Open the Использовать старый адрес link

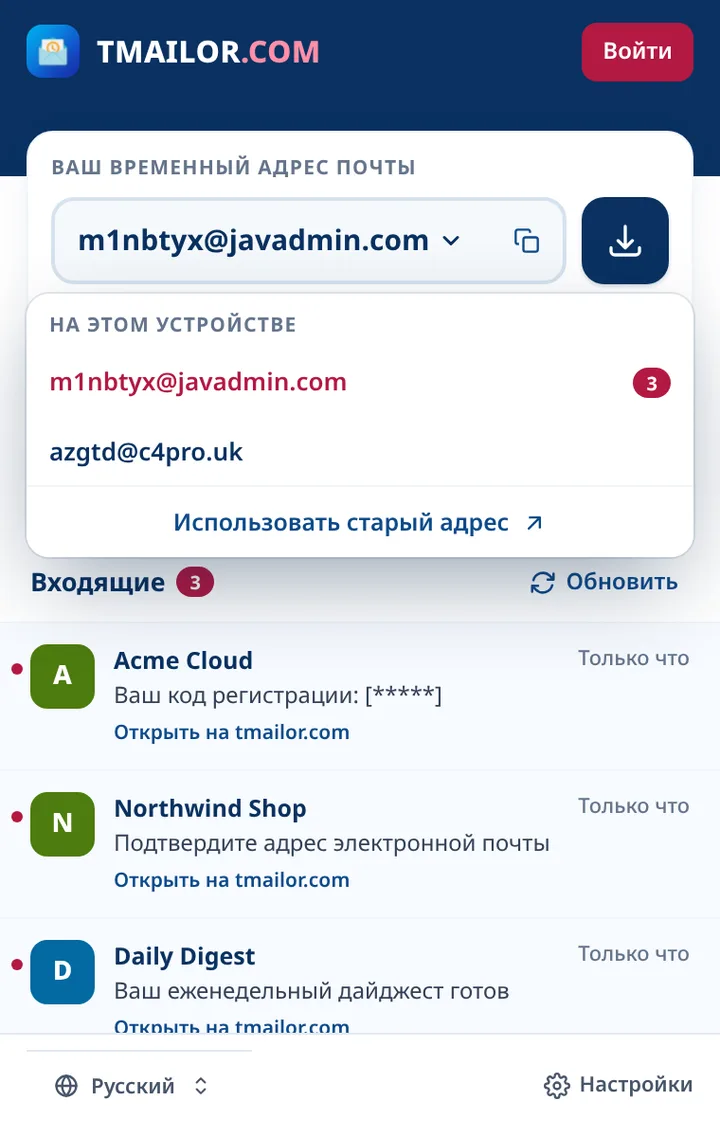(360, 523)
